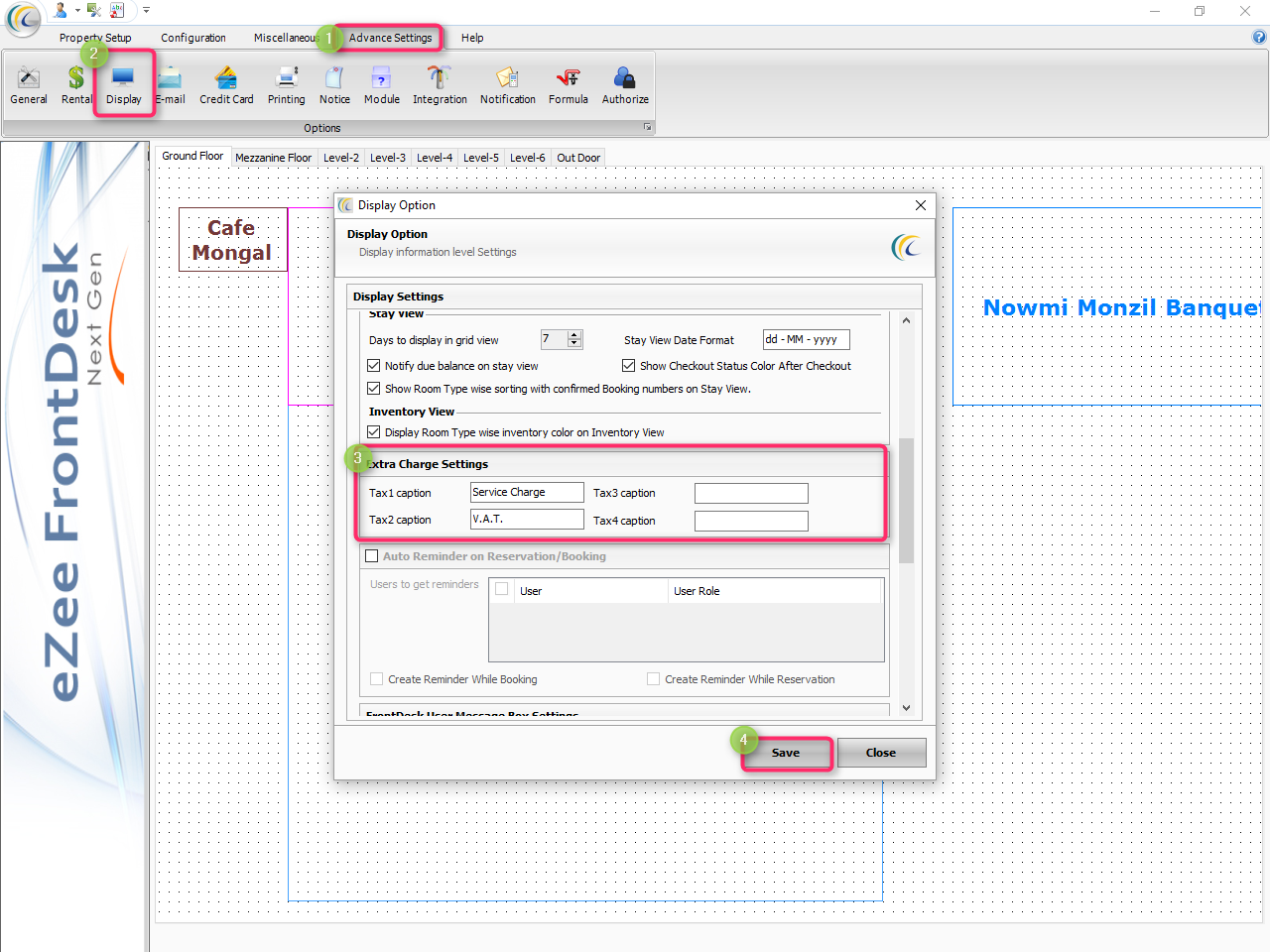
Task: Switch to the Ground Floor tab
Action: coord(192,157)
